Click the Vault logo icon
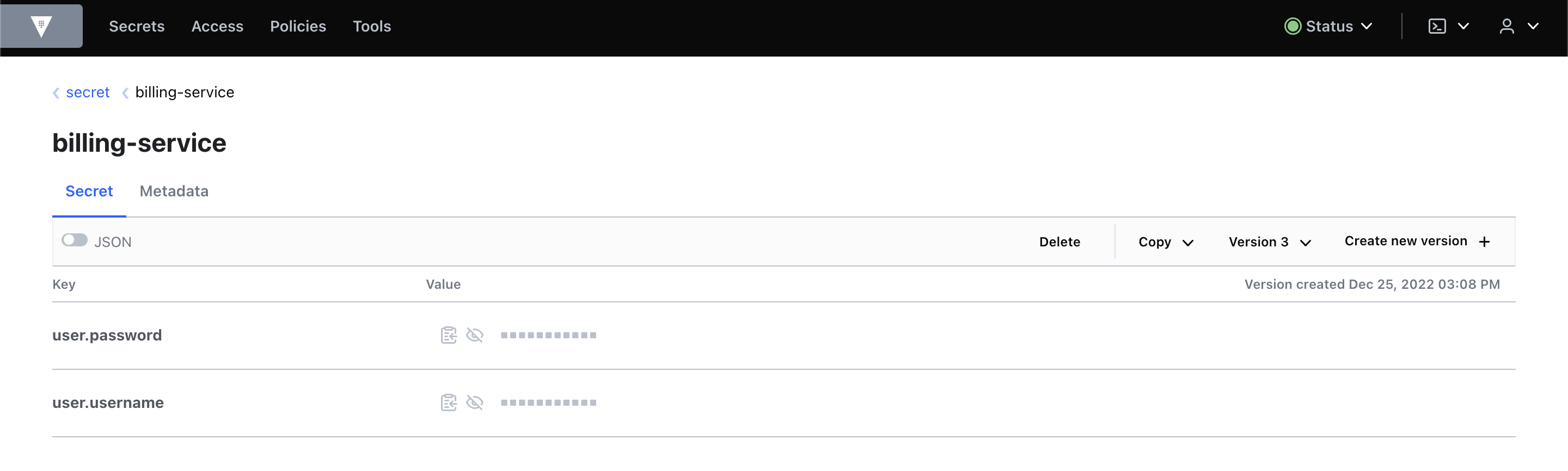 tap(41, 26)
